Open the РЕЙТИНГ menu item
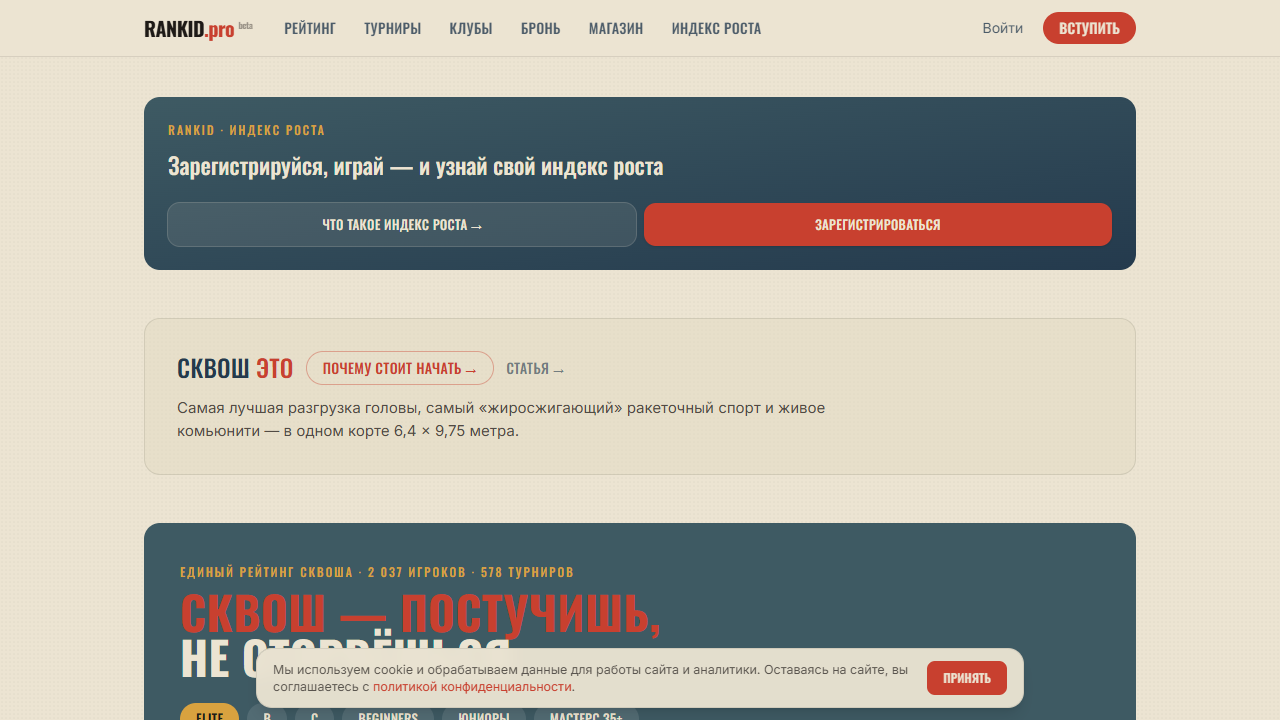The image size is (1280, 720). 310,28
